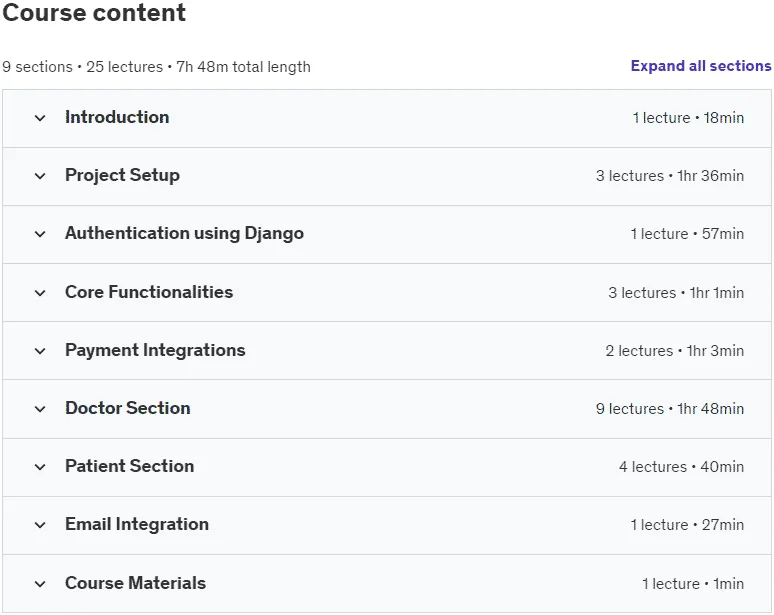
Task: Click the Expand all sections link
Action: [x=701, y=66]
